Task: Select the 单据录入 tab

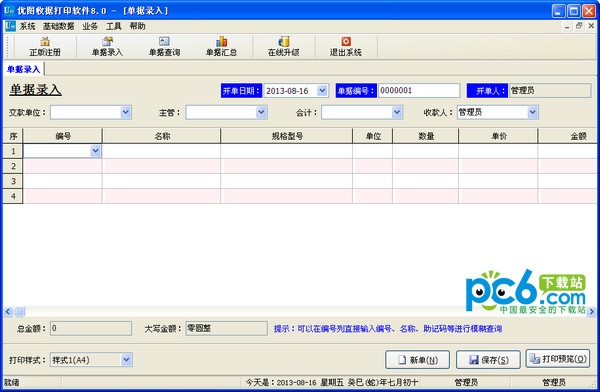Action: pos(24,69)
